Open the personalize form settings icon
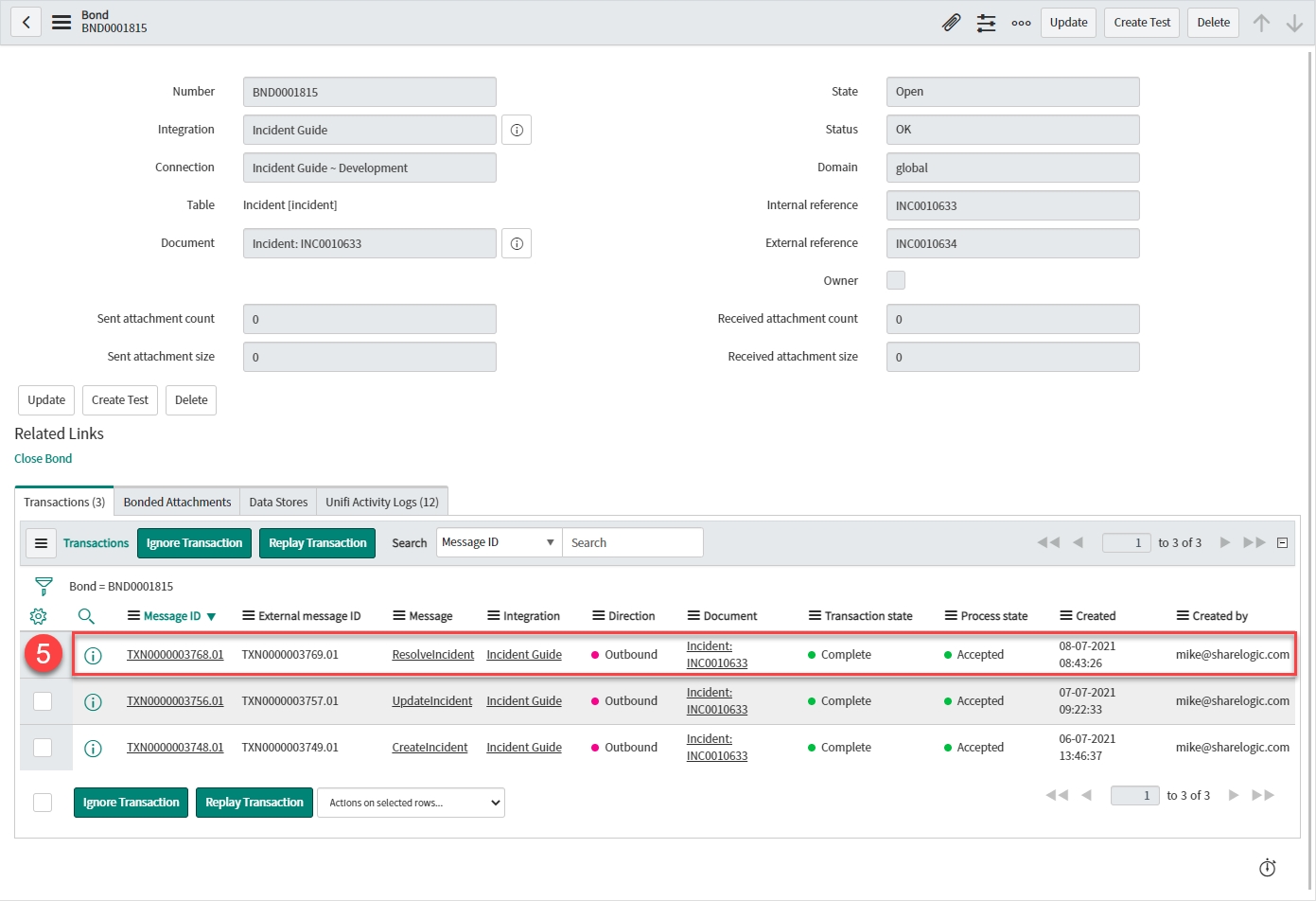The height and width of the screenshot is (901, 1316). coord(986,23)
